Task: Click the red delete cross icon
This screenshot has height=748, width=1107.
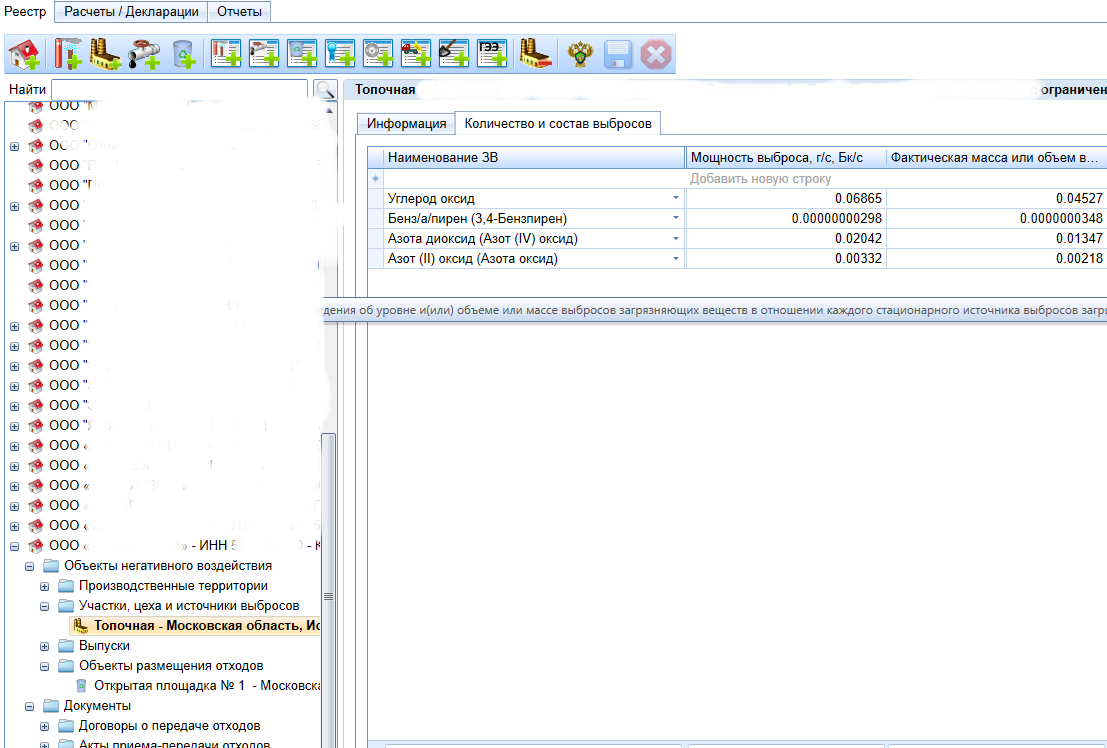Action: pos(655,53)
